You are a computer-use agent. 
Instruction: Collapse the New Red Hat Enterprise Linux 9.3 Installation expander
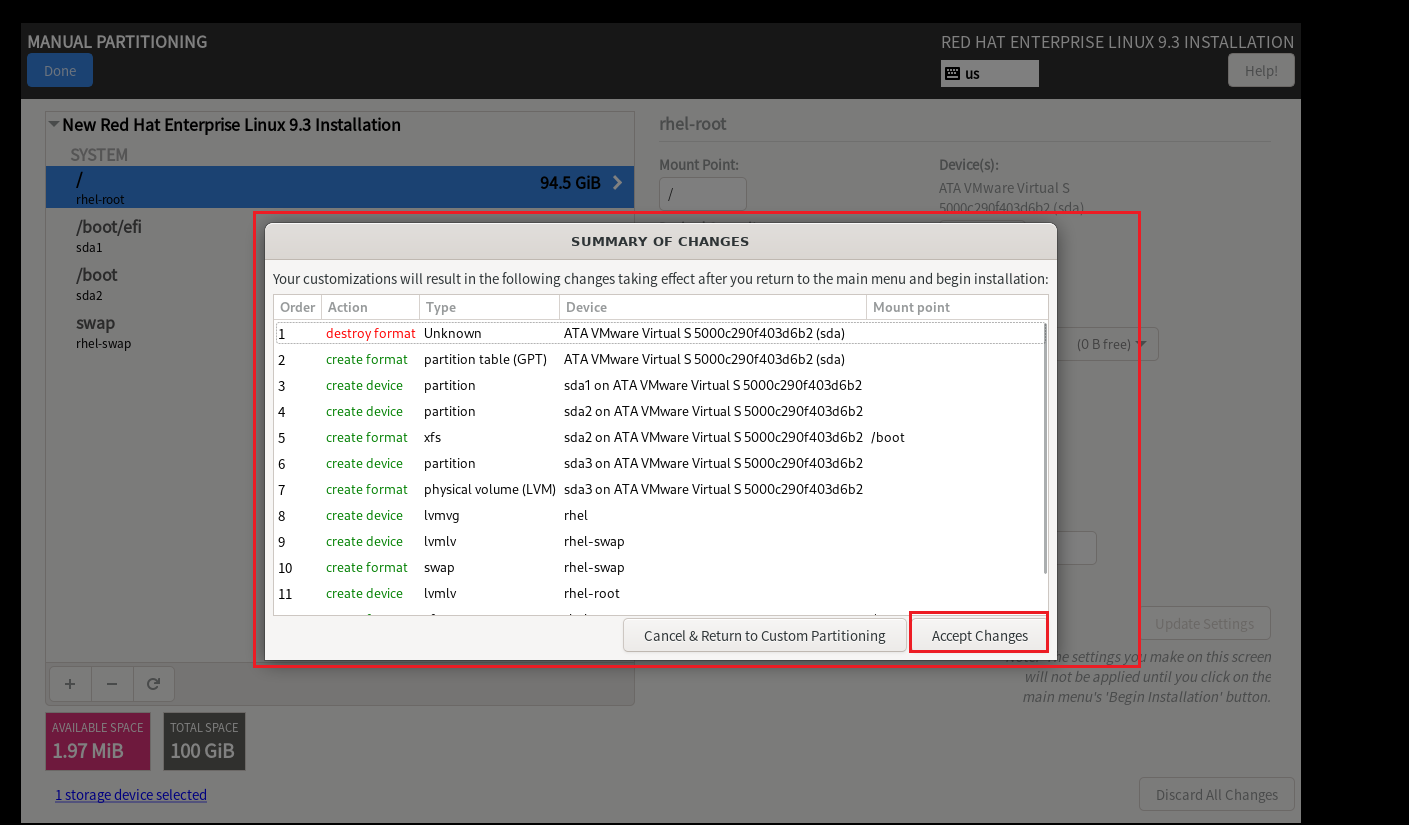(x=54, y=125)
